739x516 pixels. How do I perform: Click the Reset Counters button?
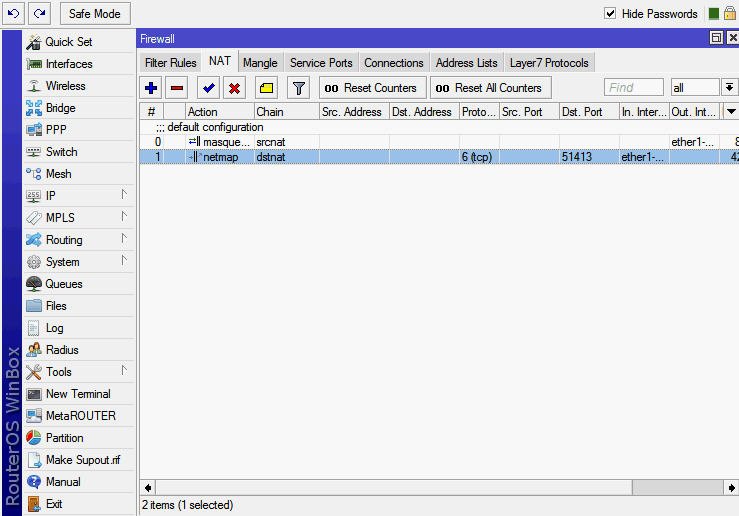click(x=373, y=88)
